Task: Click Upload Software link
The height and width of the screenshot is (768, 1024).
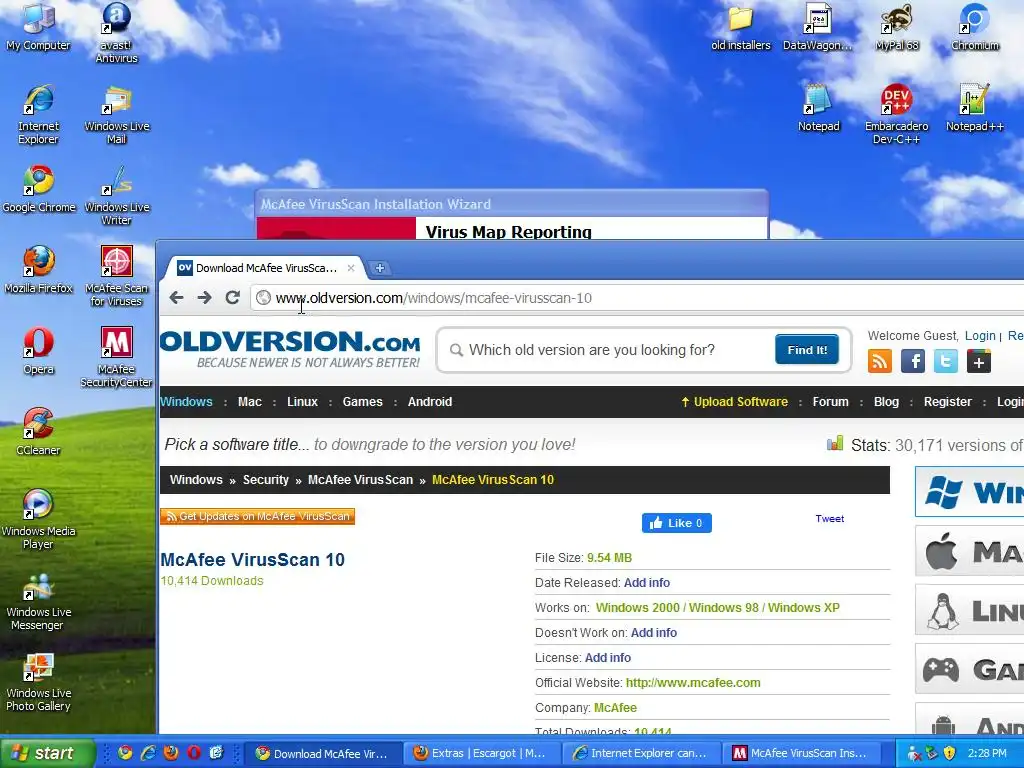Action: pyautogui.click(x=734, y=402)
